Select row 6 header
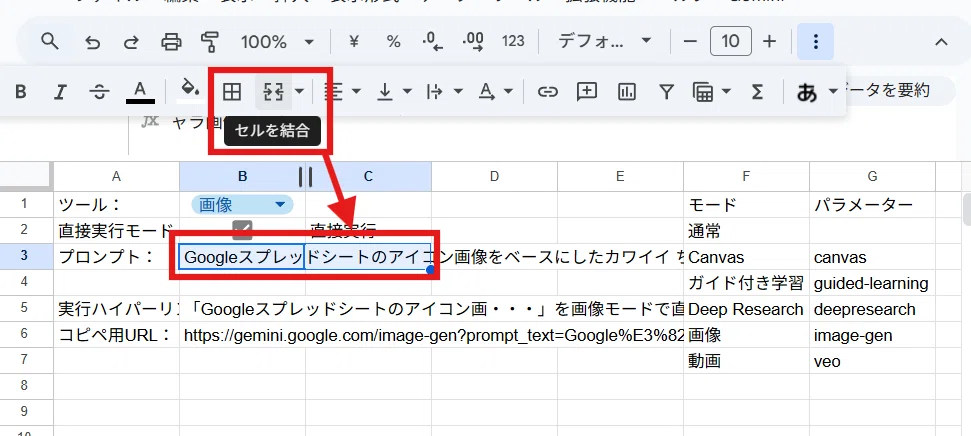971x436 pixels. tap(25, 334)
